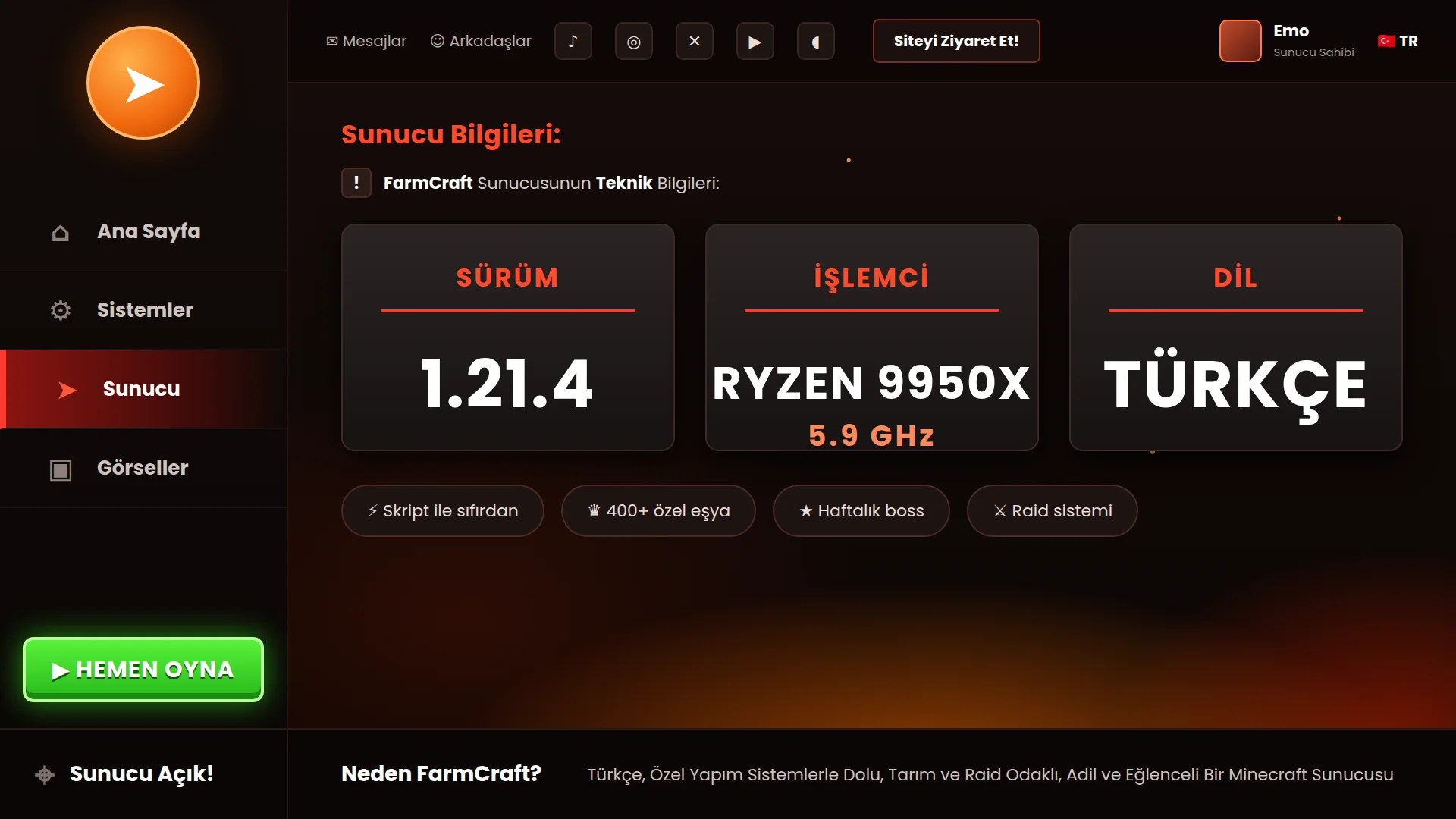This screenshot has width=1456, height=819.
Task: Click the FarmCraft Sunucusunun Teknik Bilgileri text
Action: coord(551,183)
